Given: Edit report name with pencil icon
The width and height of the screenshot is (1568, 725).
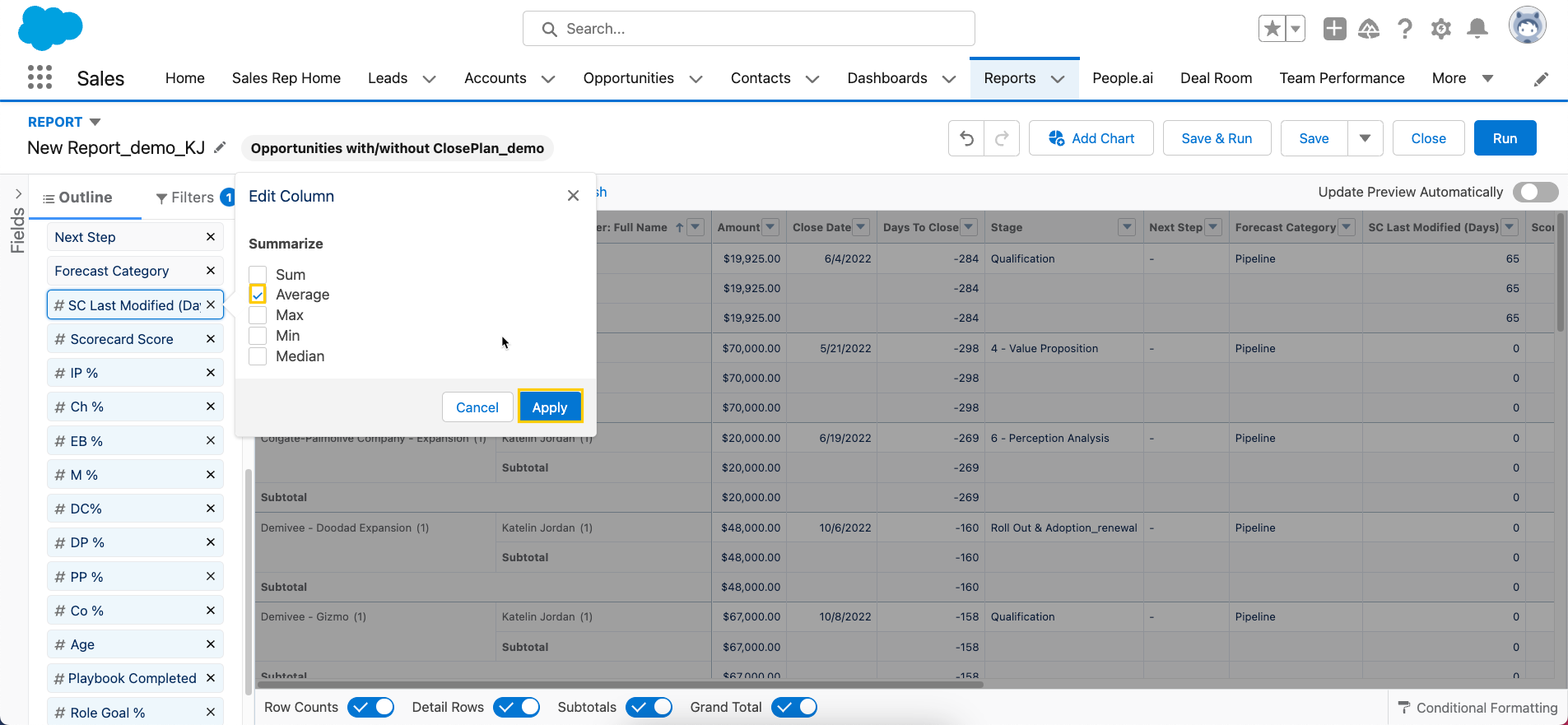Looking at the screenshot, I should 220,147.
